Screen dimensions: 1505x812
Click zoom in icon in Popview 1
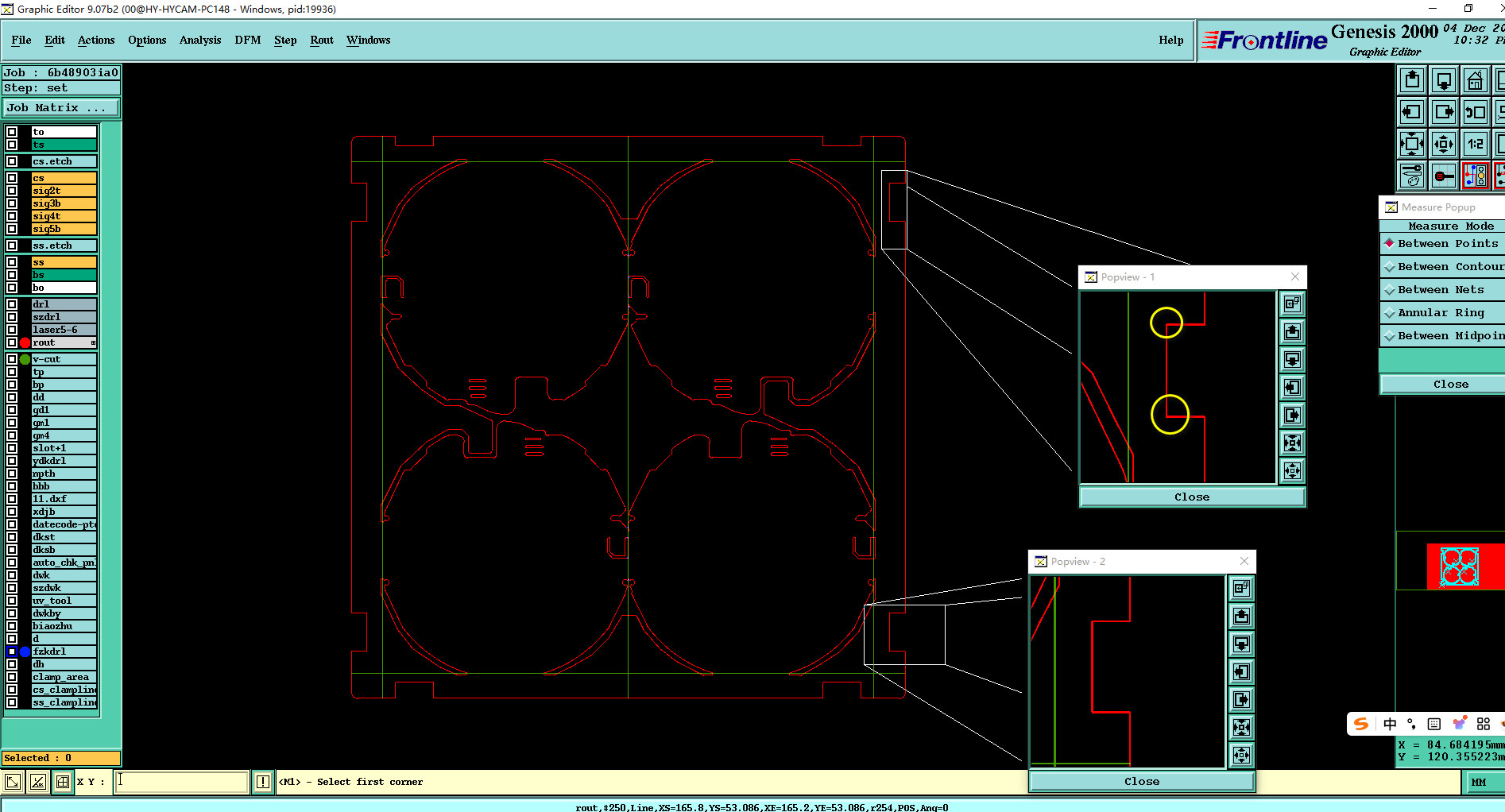coord(1293,443)
